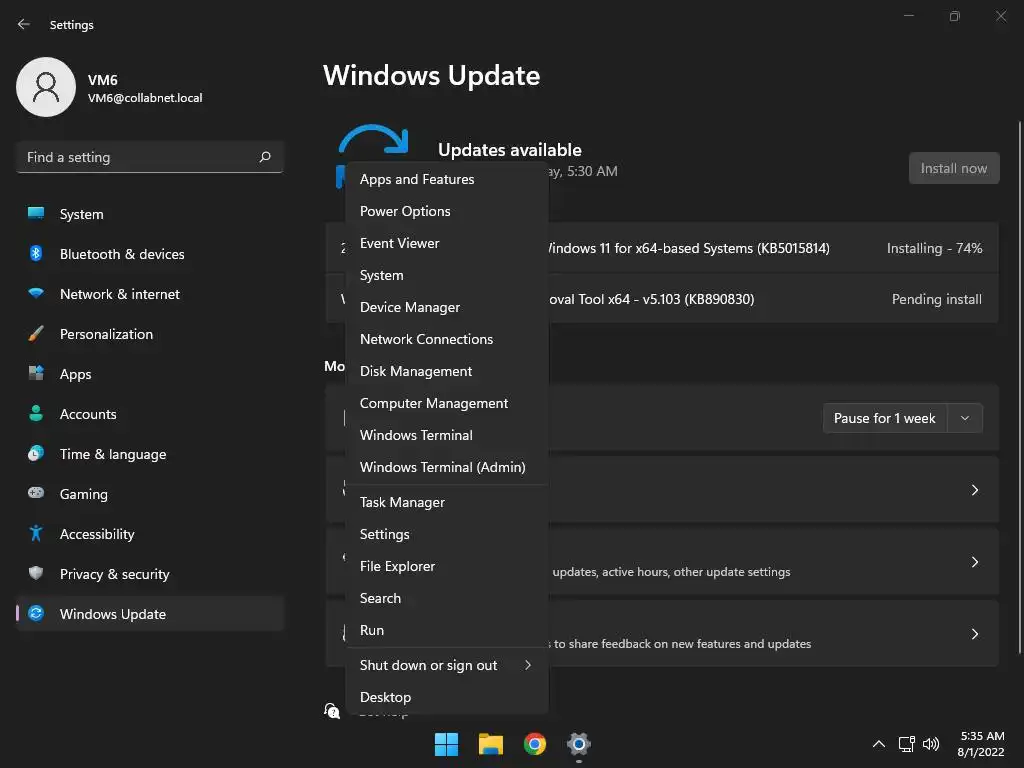
Task: Click the Settings page vertical scrollbar
Action: [1019, 387]
